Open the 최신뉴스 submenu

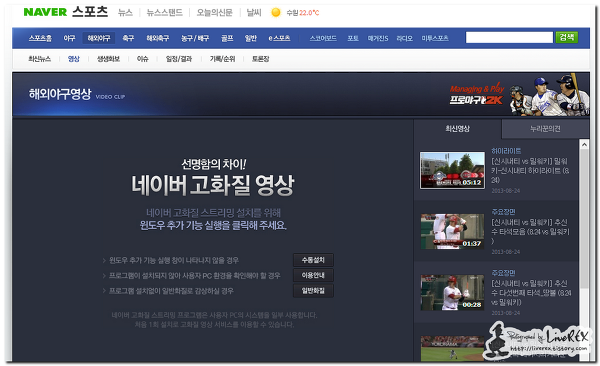[x=39, y=59]
